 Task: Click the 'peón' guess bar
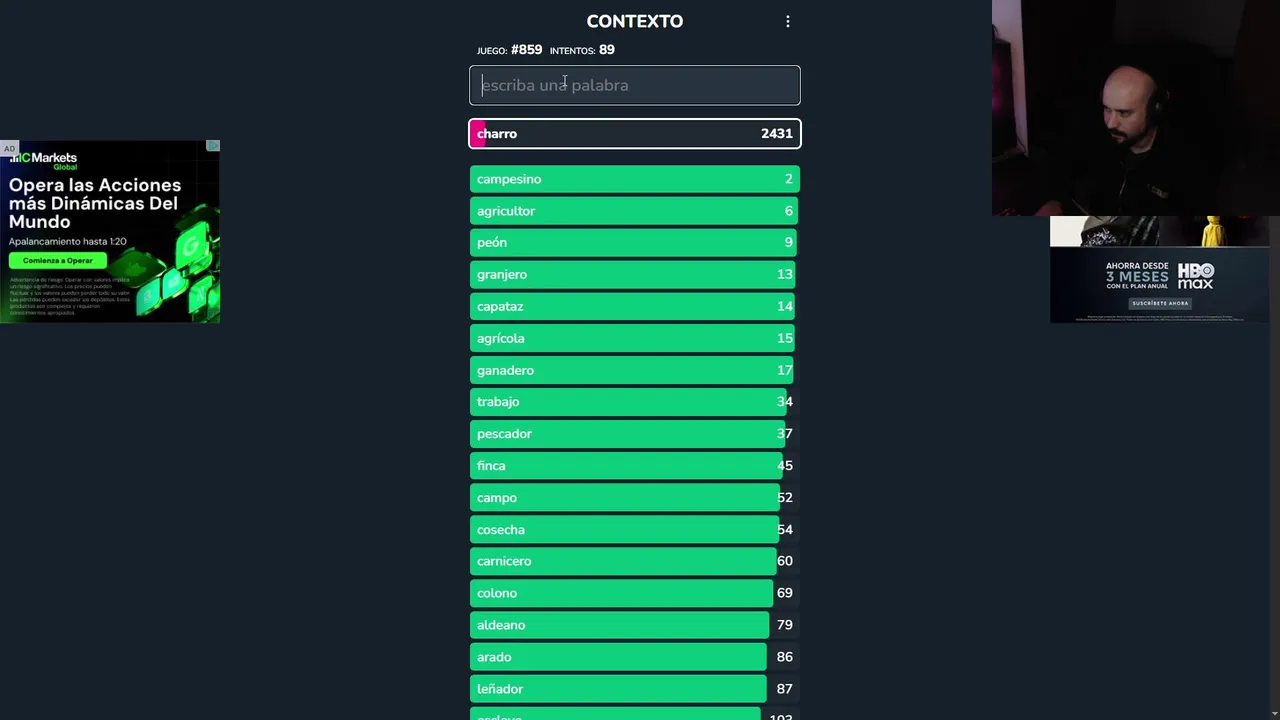[635, 243]
